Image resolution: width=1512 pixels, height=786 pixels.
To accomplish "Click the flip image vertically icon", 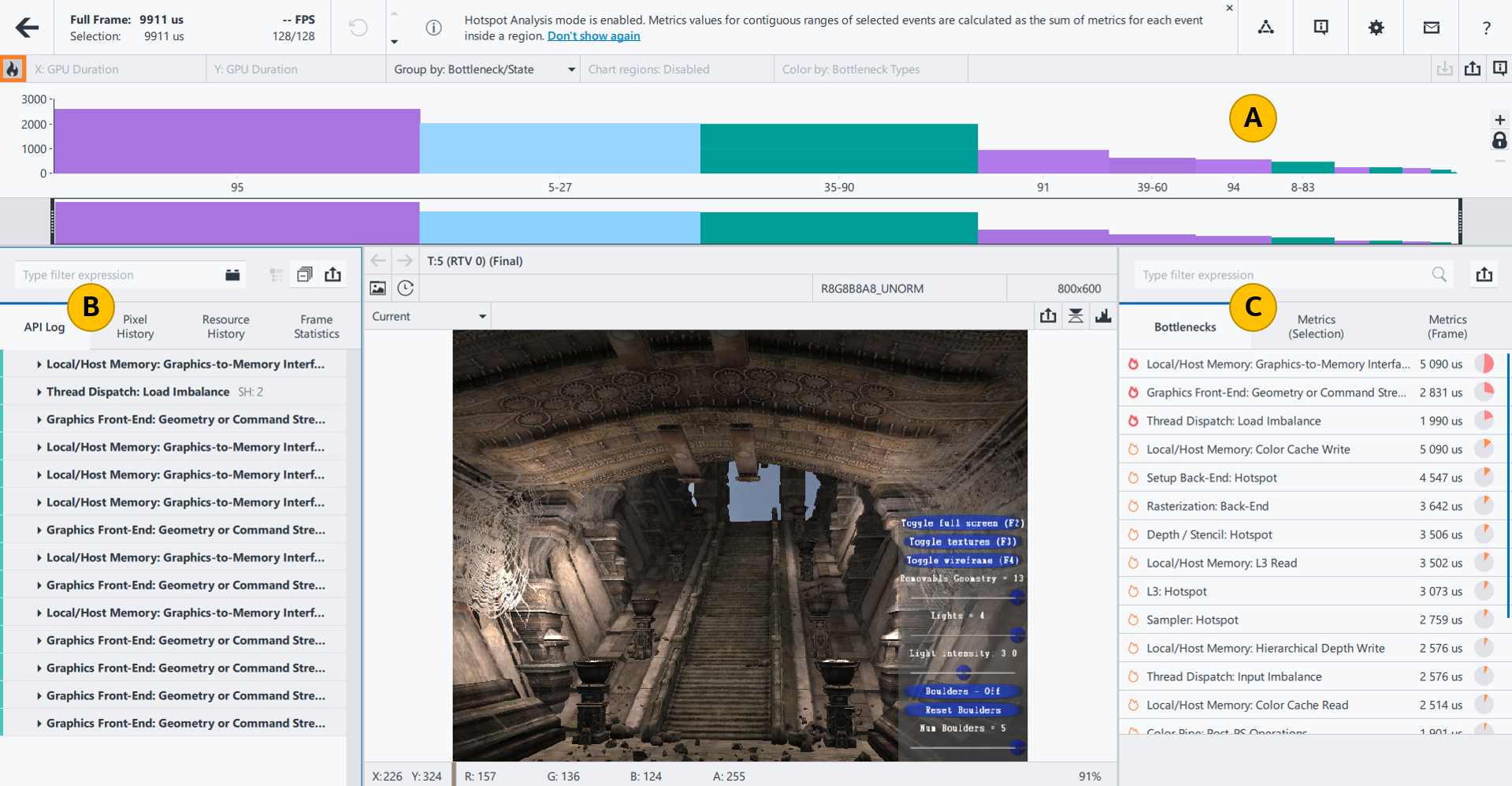I will (1075, 316).
